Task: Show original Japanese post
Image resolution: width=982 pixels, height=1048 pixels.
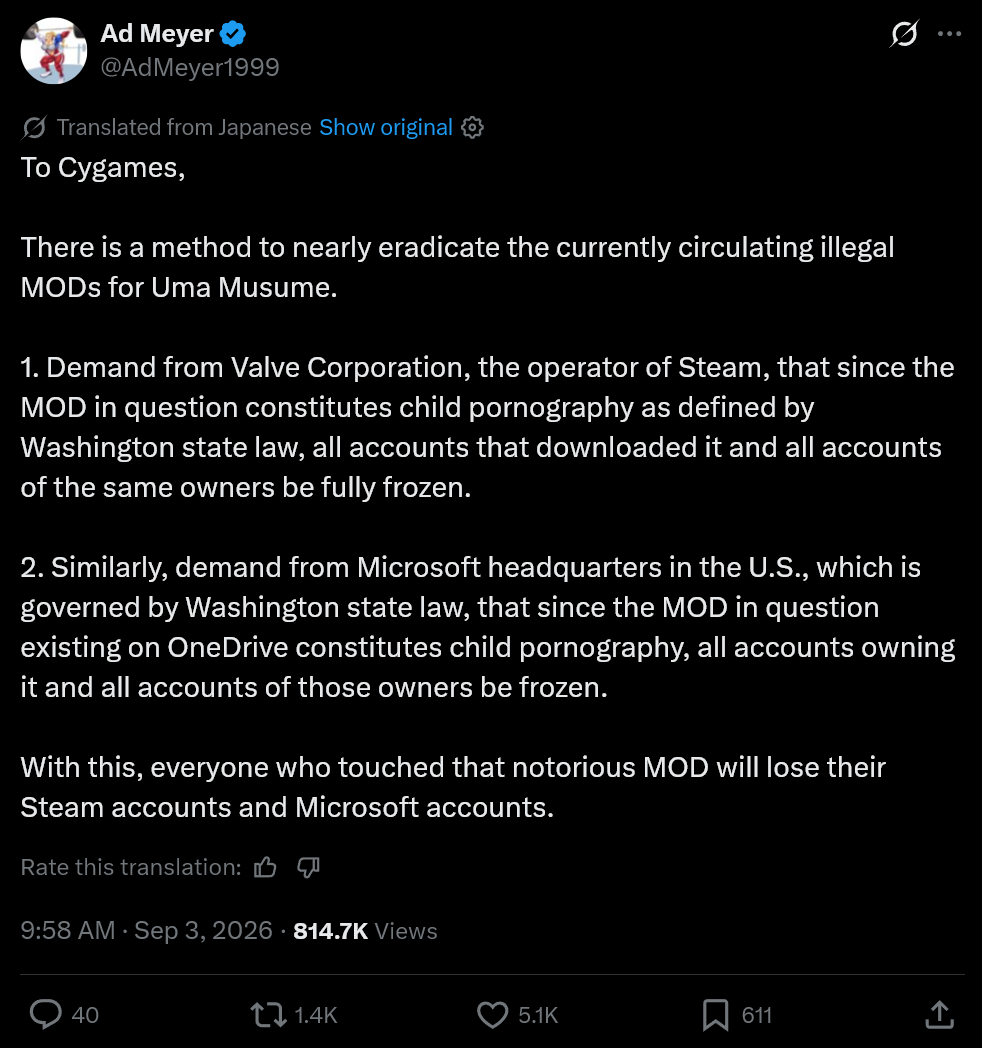Action: coord(386,128)
